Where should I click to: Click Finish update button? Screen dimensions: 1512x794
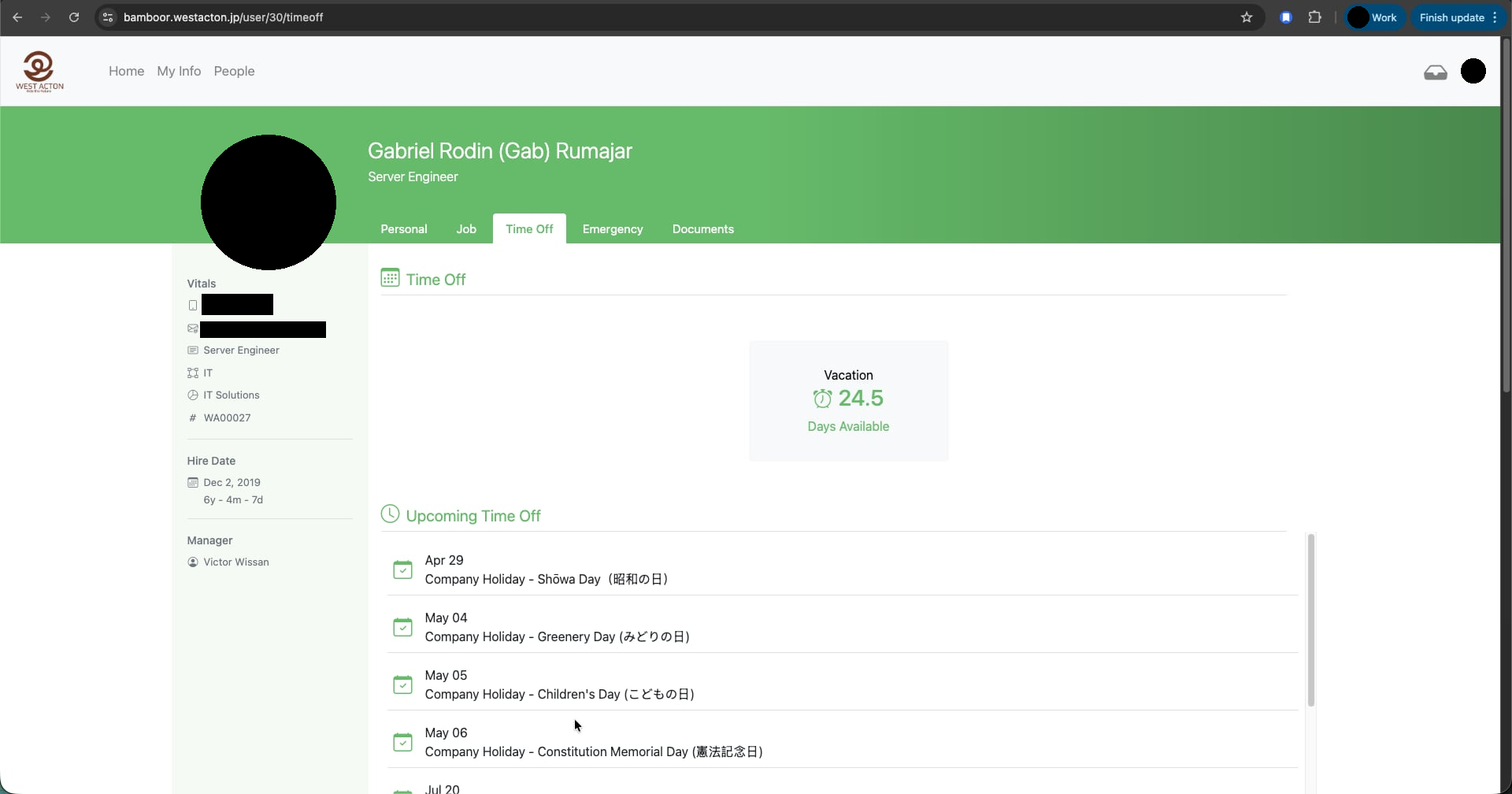[x=1451, y=17]
